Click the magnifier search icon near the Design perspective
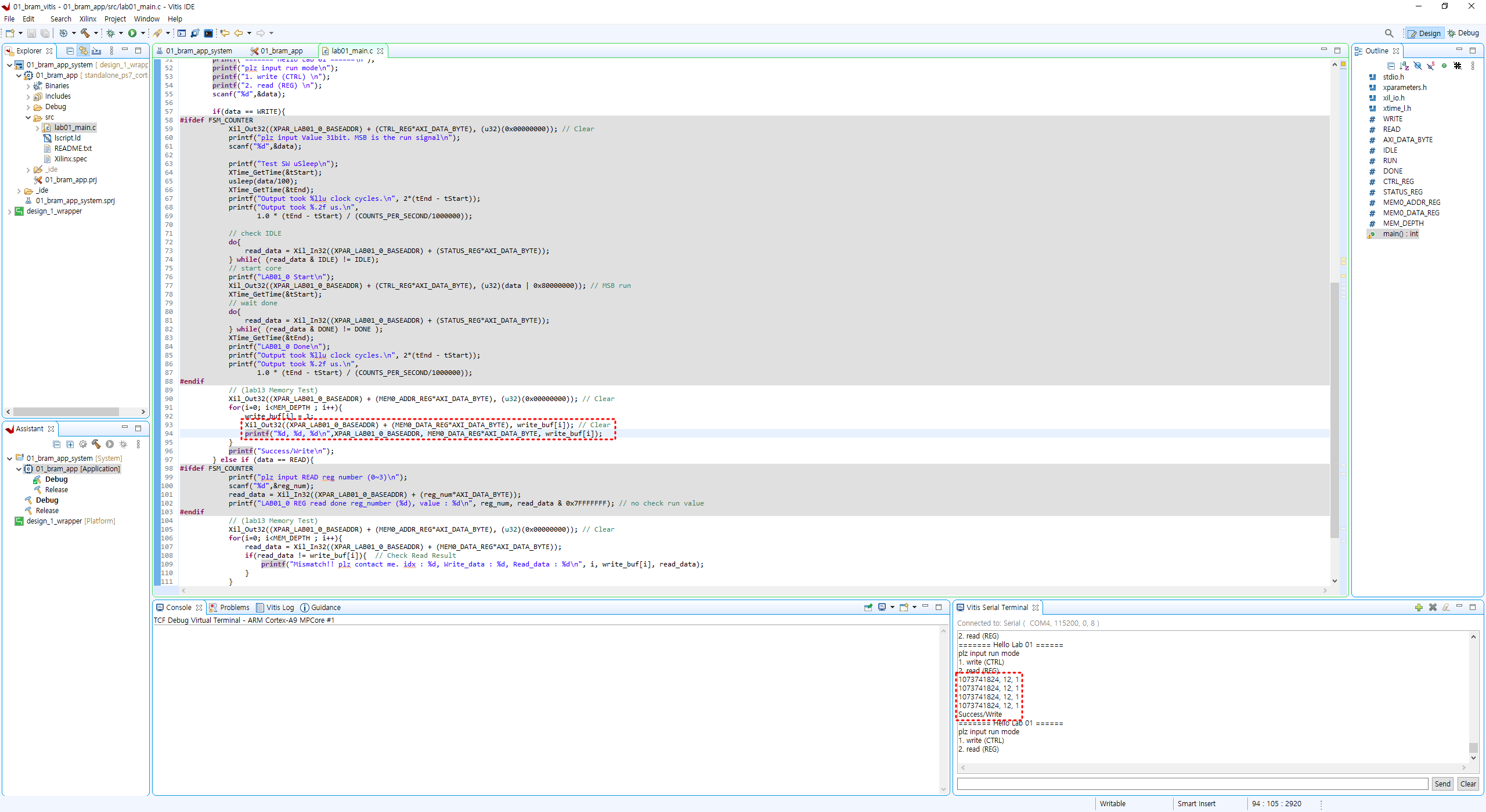The height and width of the screenshot is (812, 1486). click(x=1388, y=33)
